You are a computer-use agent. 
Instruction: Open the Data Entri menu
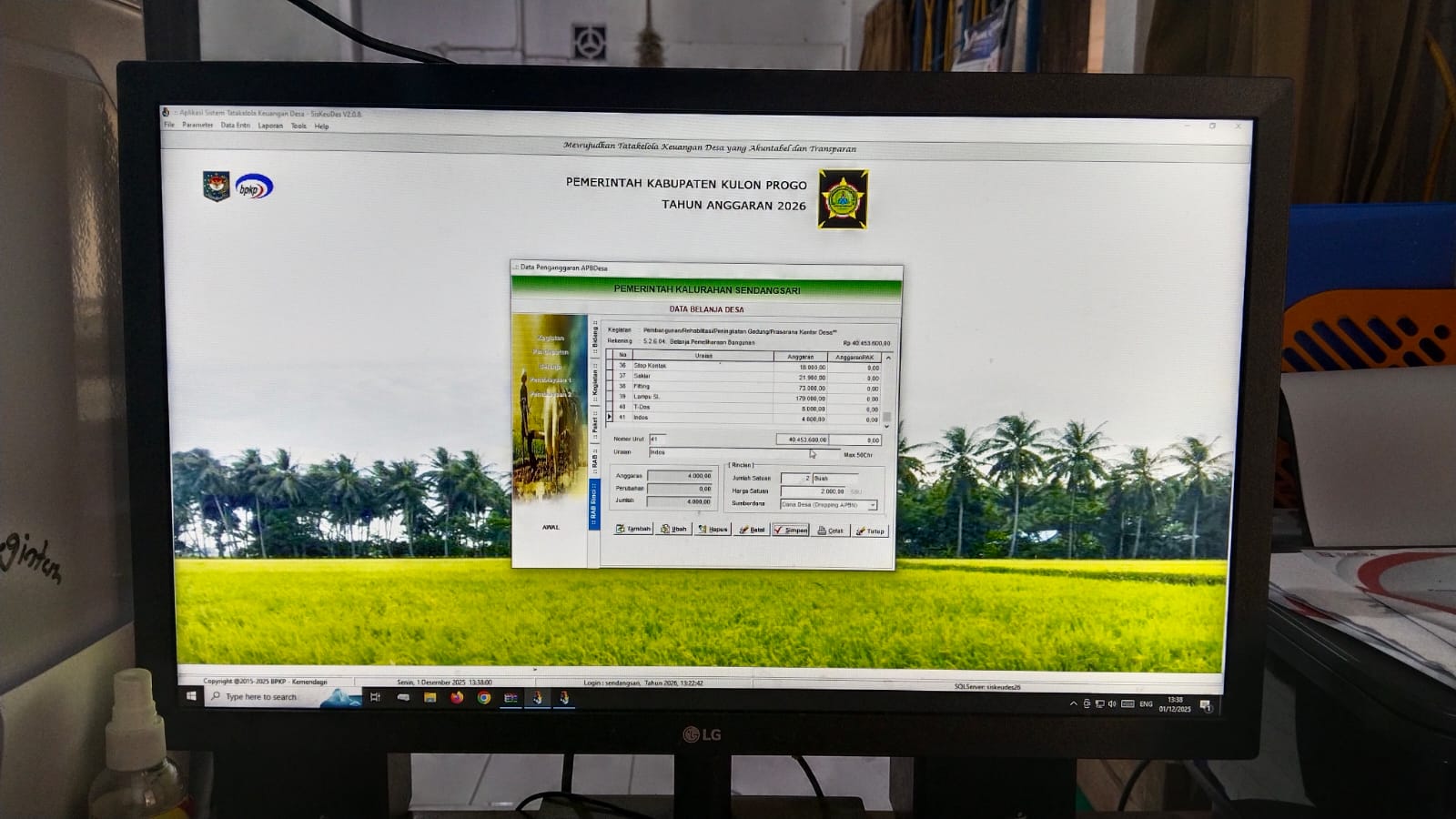pos(235,126)
